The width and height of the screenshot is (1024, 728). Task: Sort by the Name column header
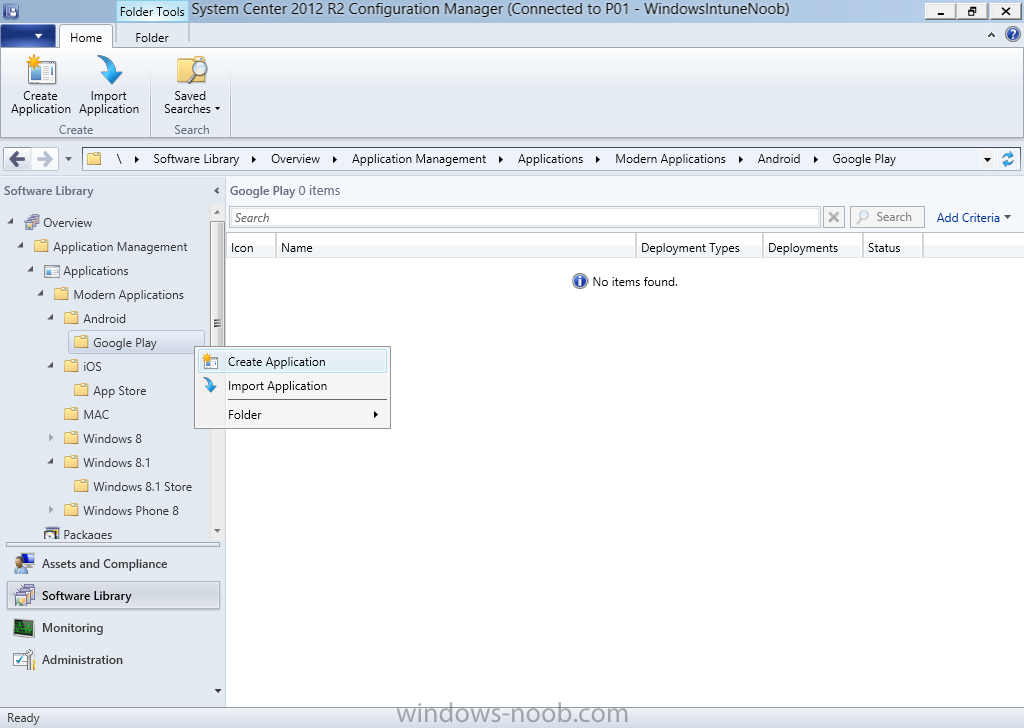pos(456,247)
